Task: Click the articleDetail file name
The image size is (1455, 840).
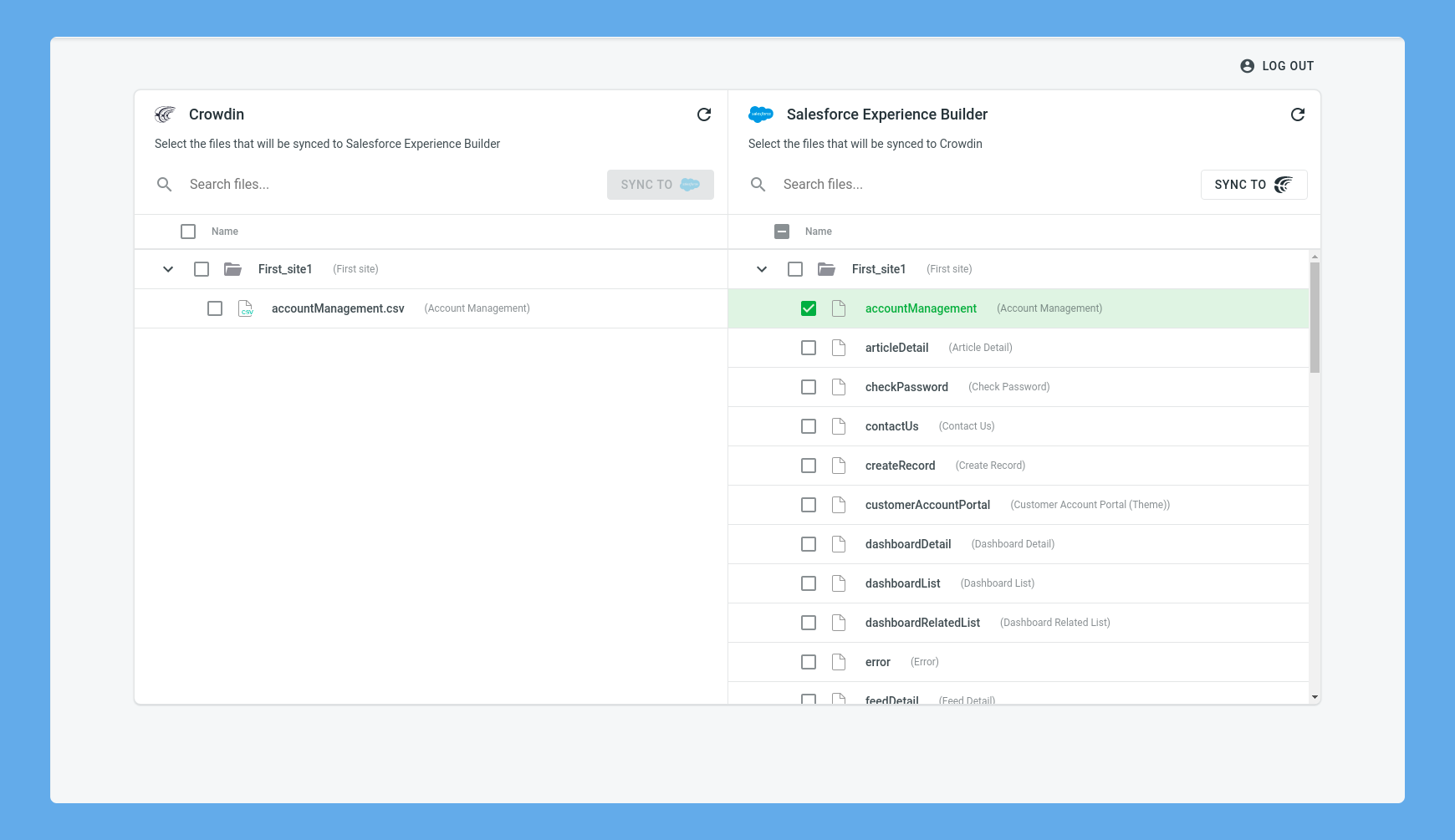Action: tap(896, 348)
